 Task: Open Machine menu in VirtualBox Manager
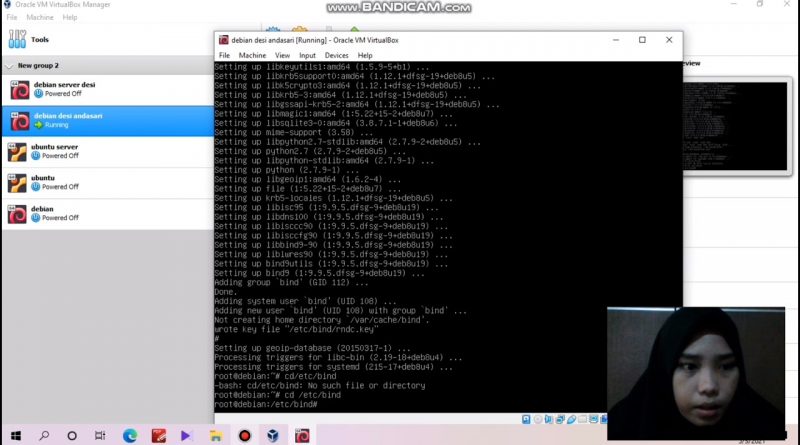tap(40, 17)
